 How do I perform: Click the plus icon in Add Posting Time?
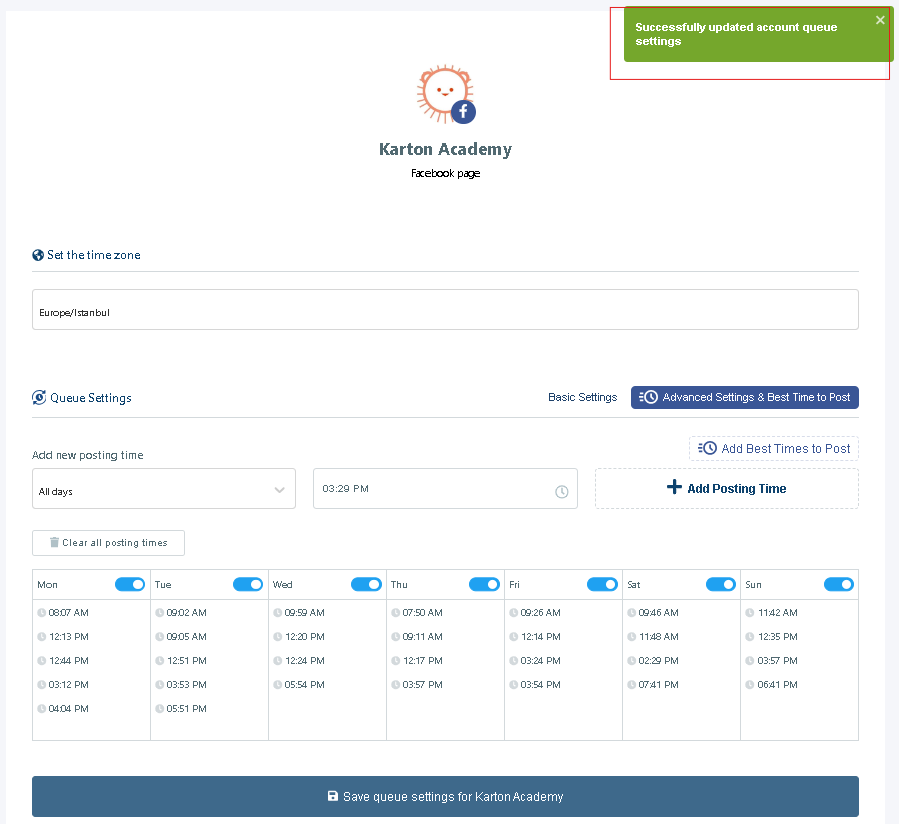click(674, 487)
